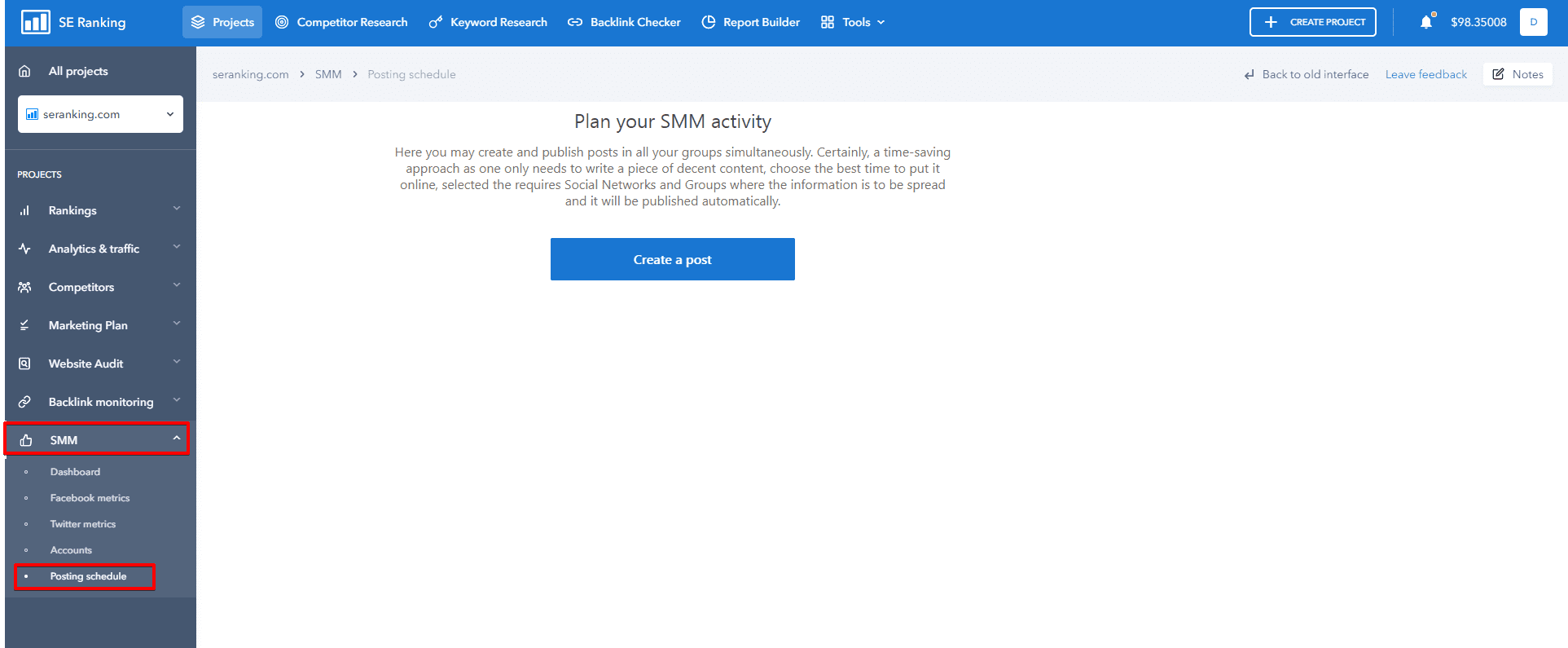The image size is (1568, 648).
Task: Click the Report Builder pie chart icon
Action: 709,22
